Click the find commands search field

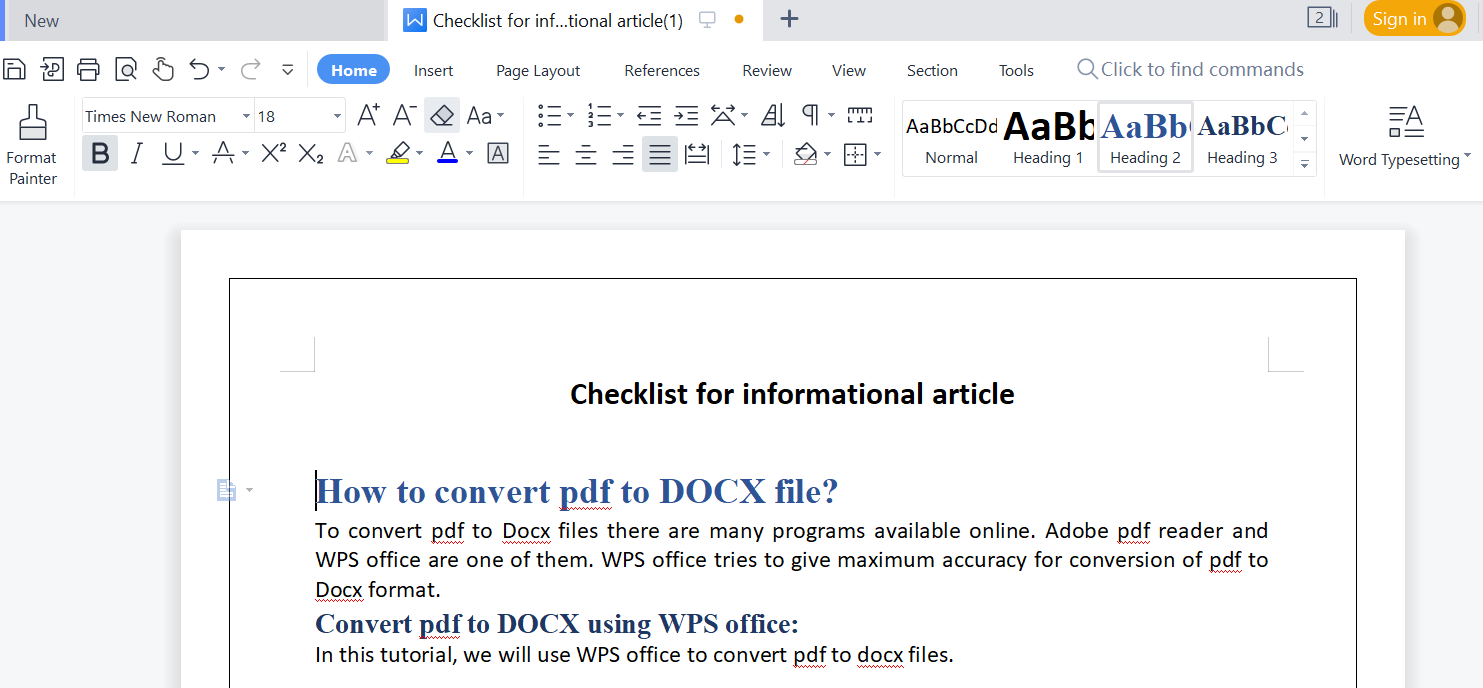click(x=1190, y=69)
